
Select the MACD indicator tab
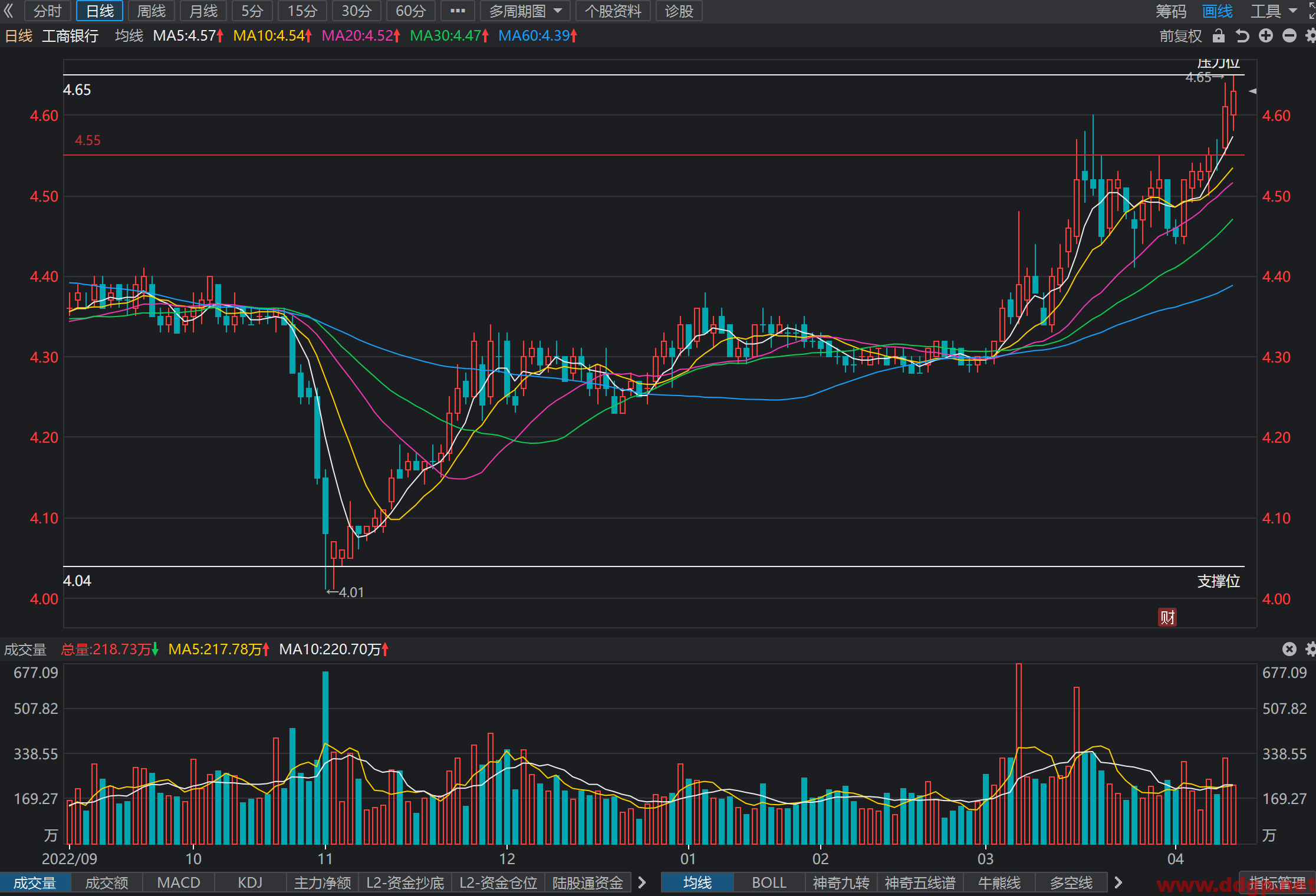[179, 882]
